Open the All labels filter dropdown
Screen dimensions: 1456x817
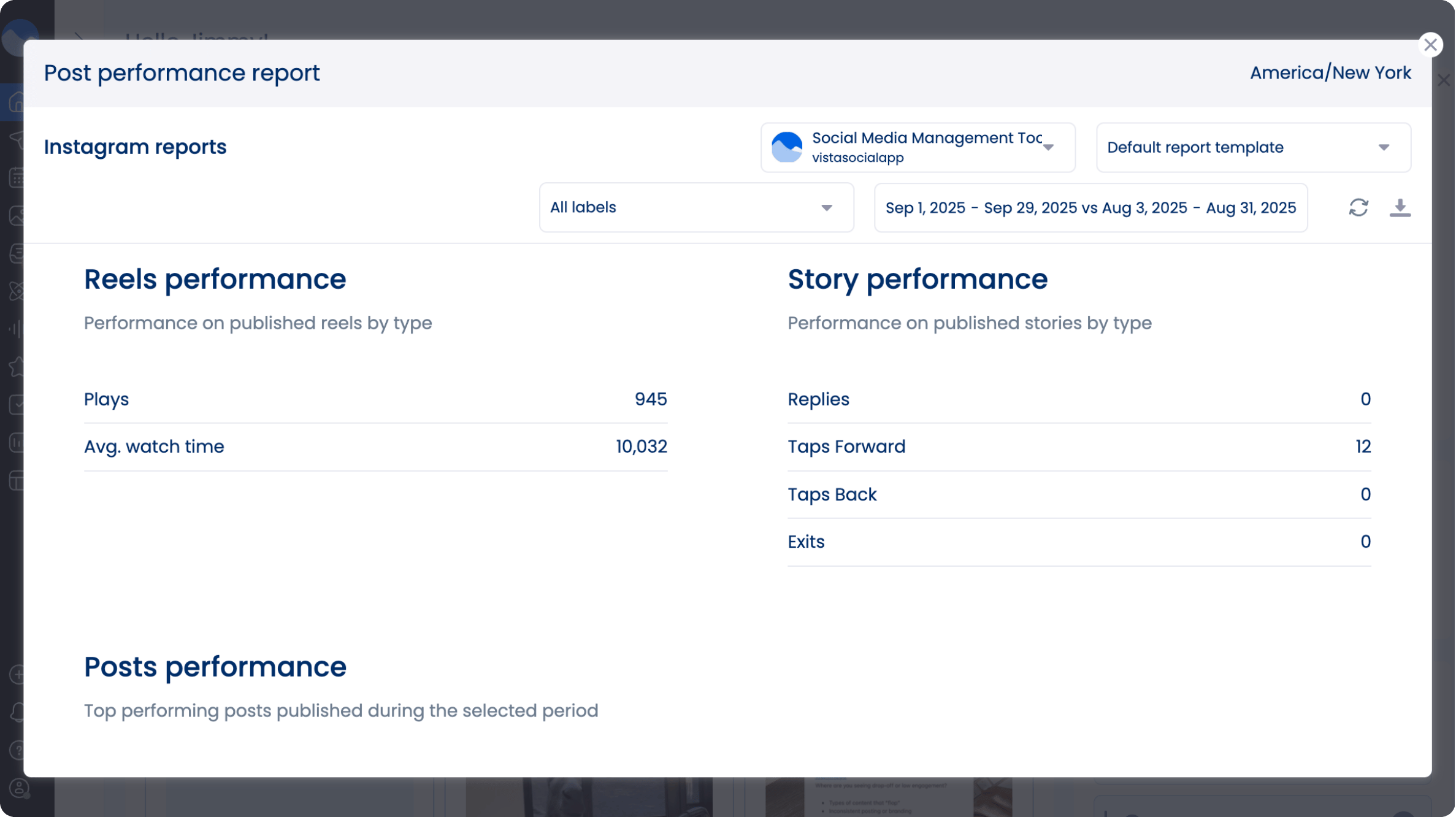coord(696,207)
